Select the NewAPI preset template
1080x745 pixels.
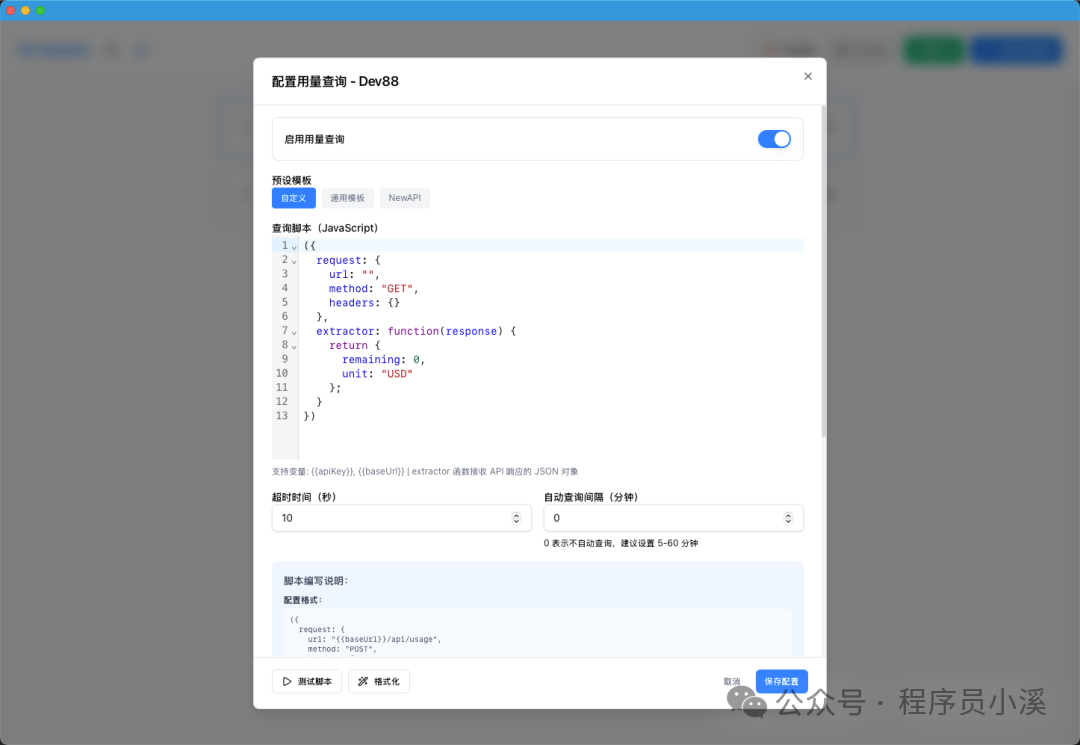(x=404, y=197)
